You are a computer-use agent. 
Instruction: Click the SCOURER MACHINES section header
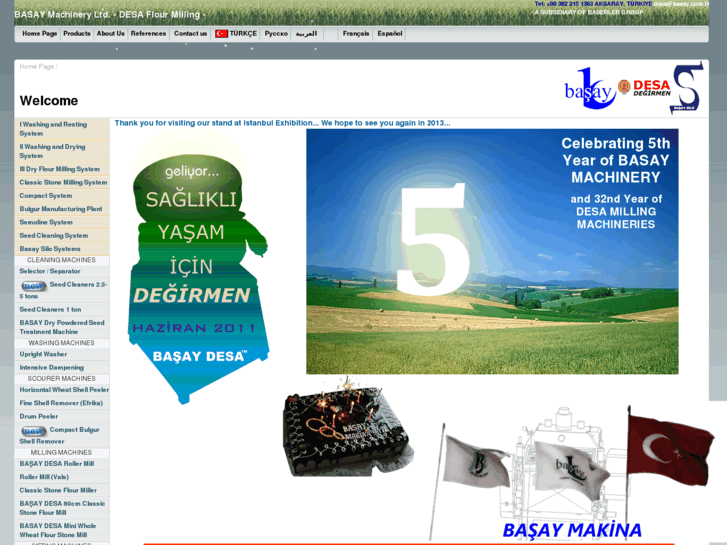coord(61,379)
